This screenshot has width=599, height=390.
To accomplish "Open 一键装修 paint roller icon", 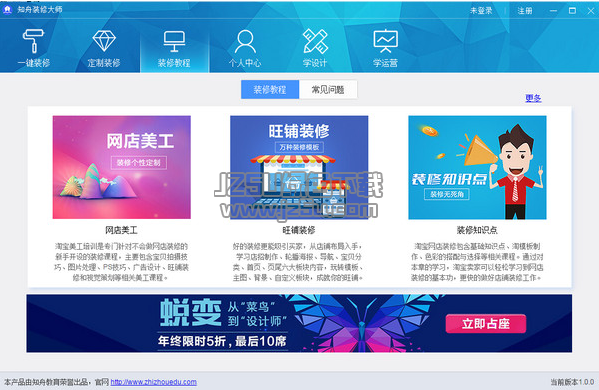I will click(x=34, y=41).
